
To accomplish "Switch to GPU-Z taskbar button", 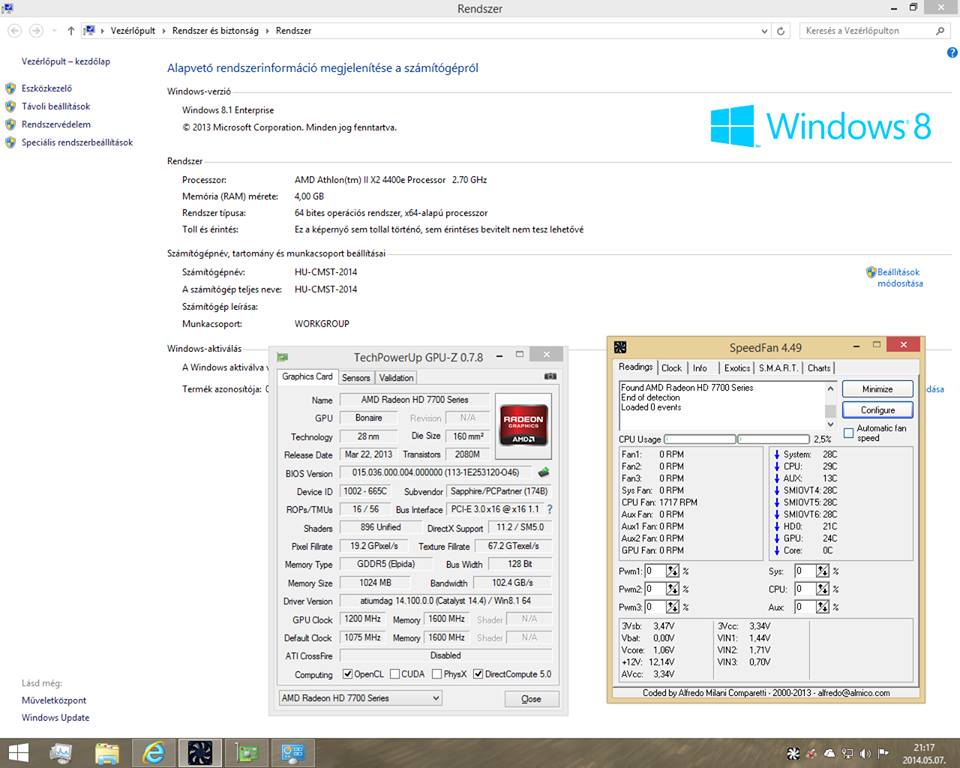I will click(x=246, y=753).
